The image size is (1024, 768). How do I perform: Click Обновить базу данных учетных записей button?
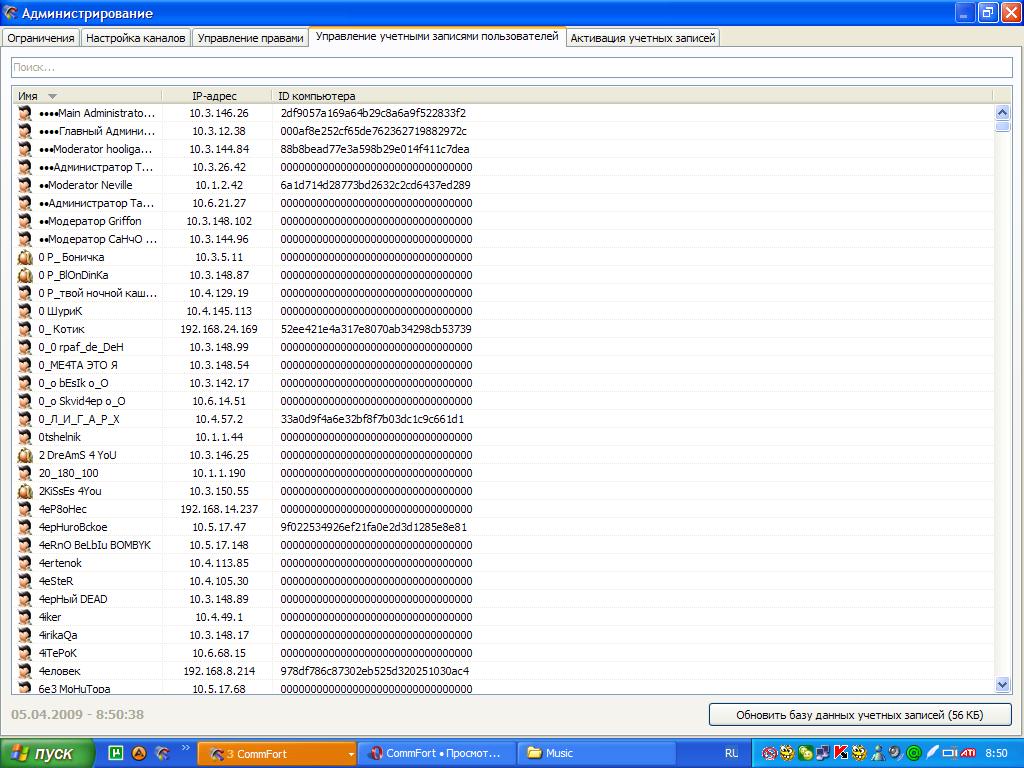point(860,715)
